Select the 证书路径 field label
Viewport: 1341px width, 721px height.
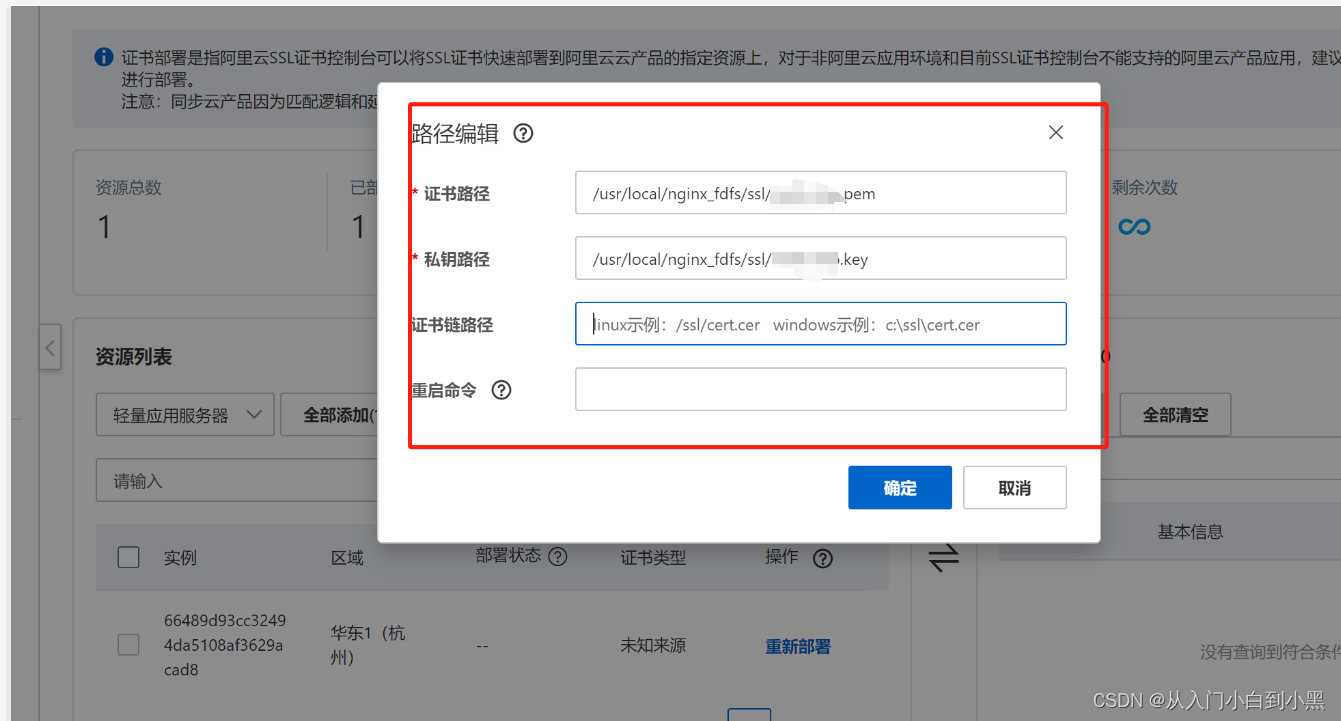[456, 194]
